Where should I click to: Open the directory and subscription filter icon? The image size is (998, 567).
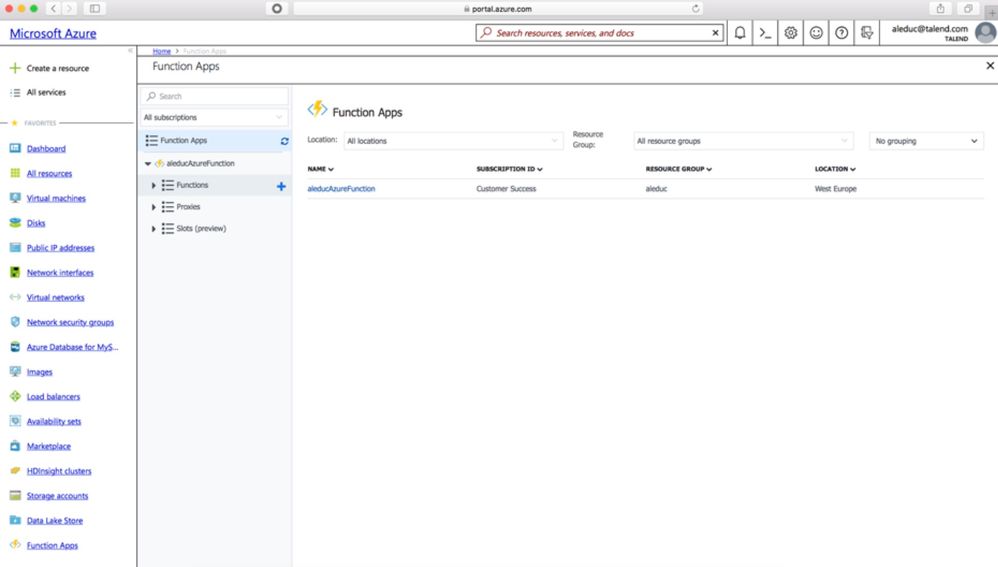pyautogui.click(x=866, y=32)
